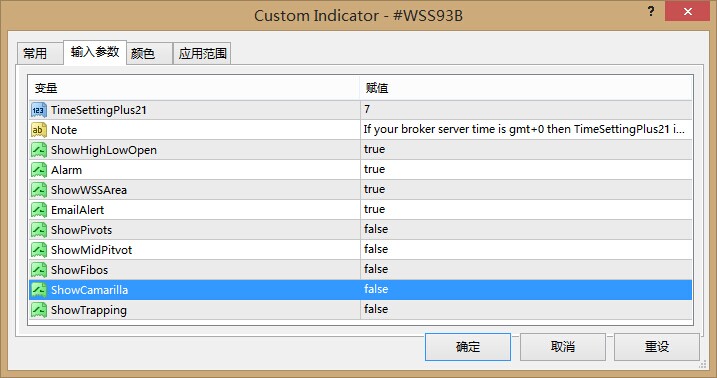Select the ShowFibos variable name

80,270
